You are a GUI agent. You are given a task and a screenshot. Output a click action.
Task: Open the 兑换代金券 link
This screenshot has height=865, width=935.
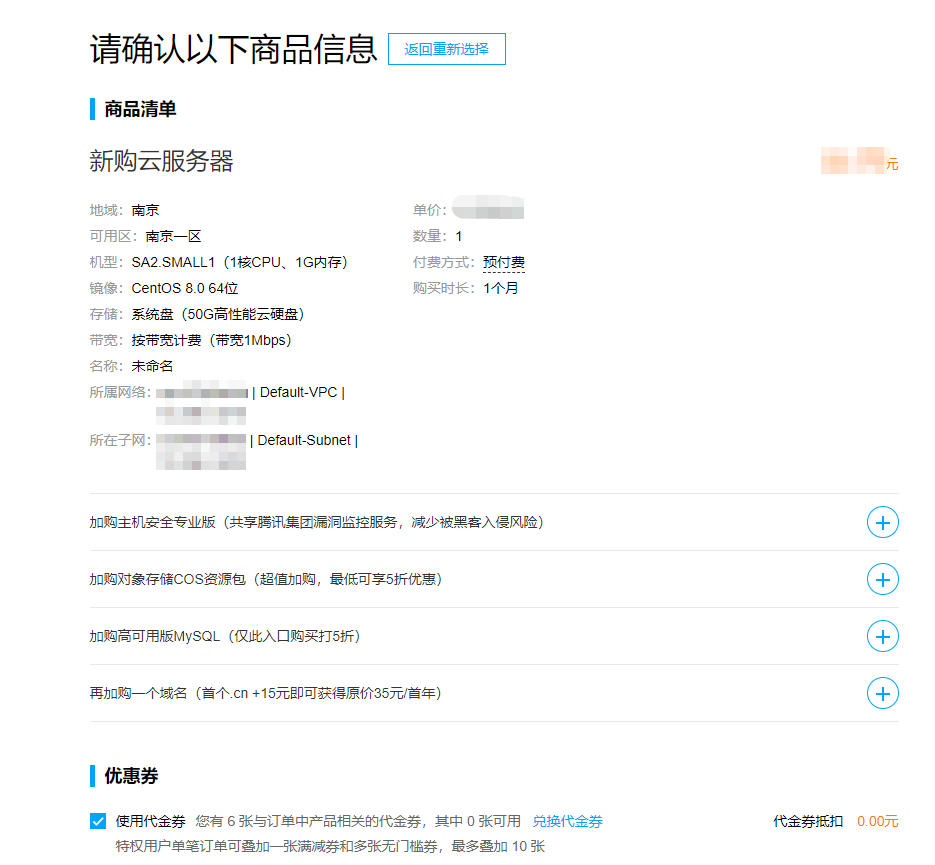[x=568, y=821]
